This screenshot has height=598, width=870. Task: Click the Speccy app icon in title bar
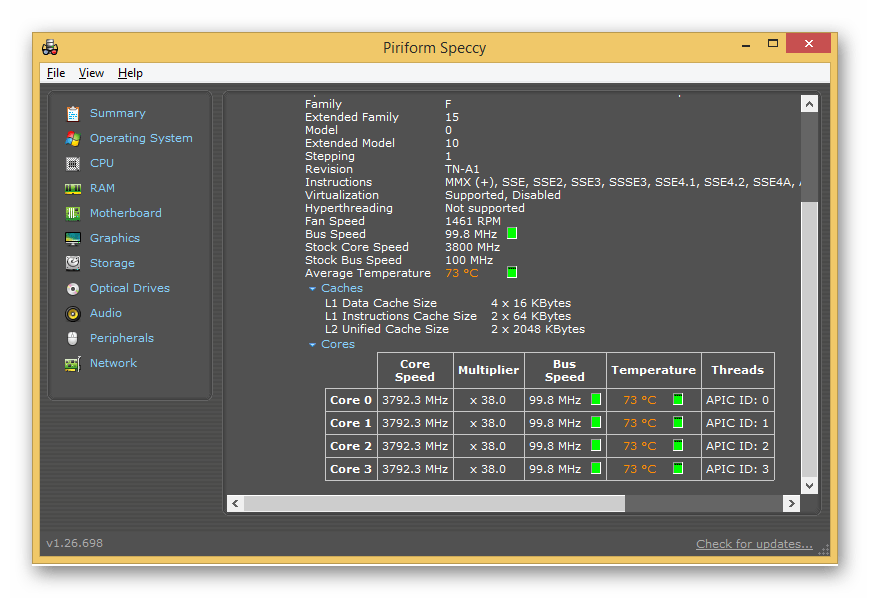tap(50, 48)
